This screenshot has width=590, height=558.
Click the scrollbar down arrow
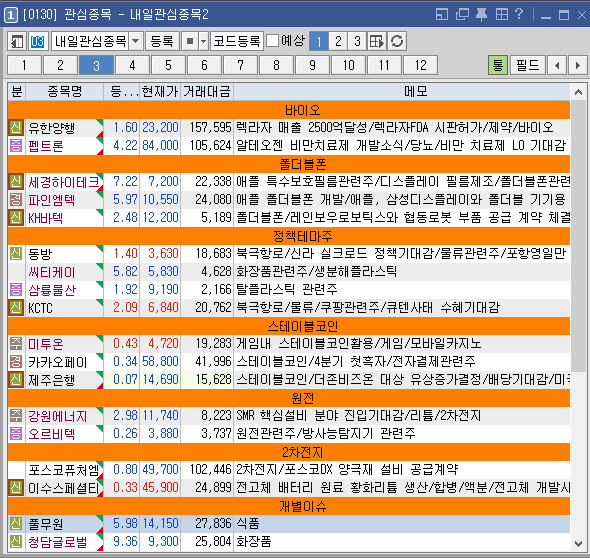pos(579,543)
